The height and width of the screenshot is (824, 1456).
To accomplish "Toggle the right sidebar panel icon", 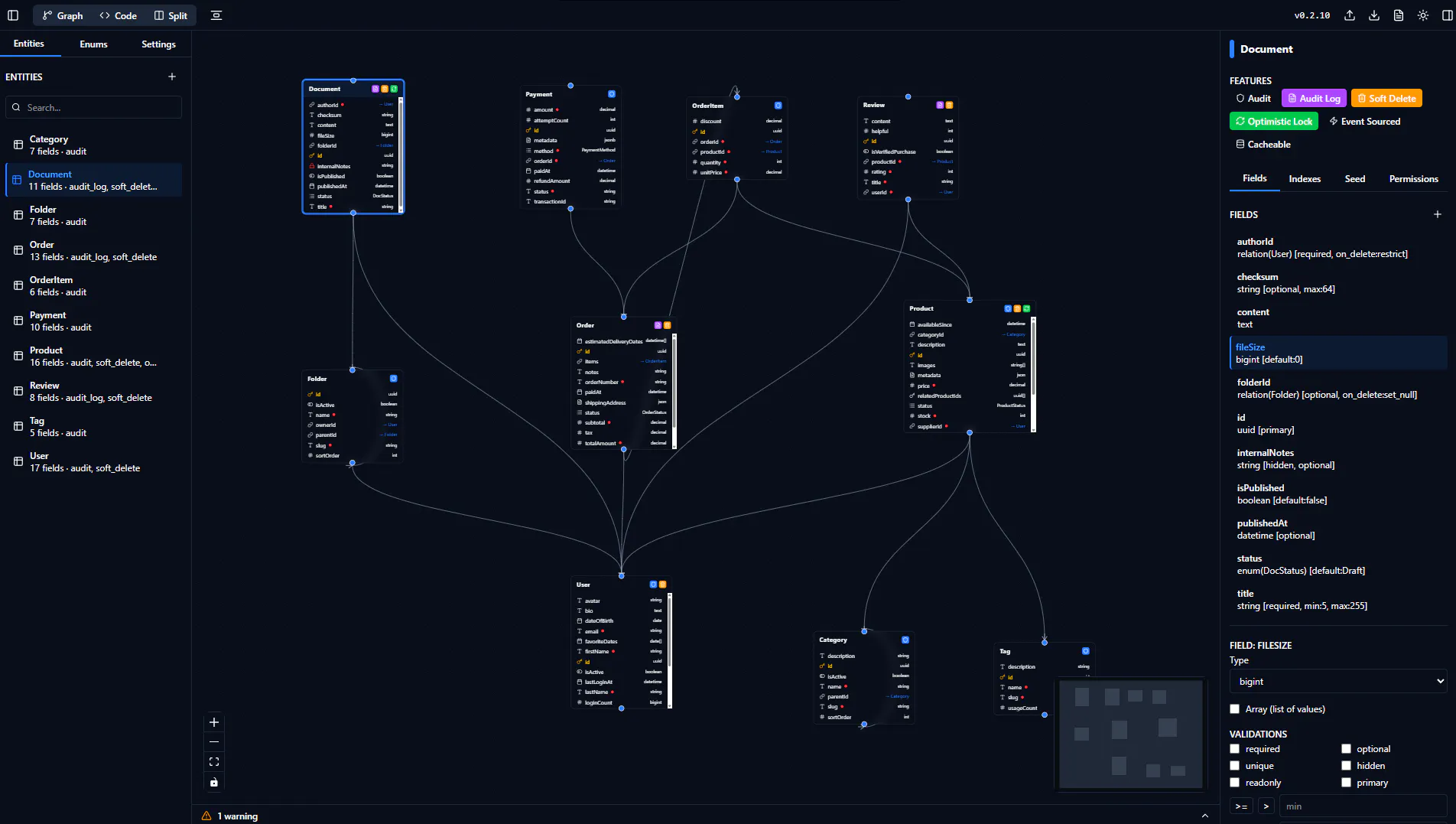I will (x=1448, y=15).
